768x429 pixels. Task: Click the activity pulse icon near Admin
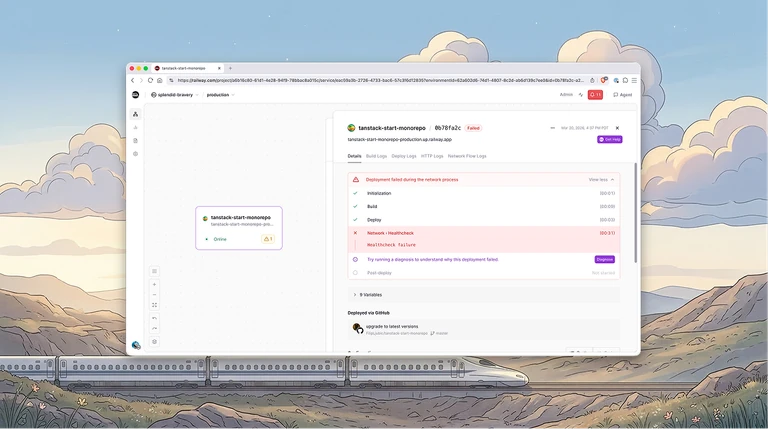tap(581, 95)
